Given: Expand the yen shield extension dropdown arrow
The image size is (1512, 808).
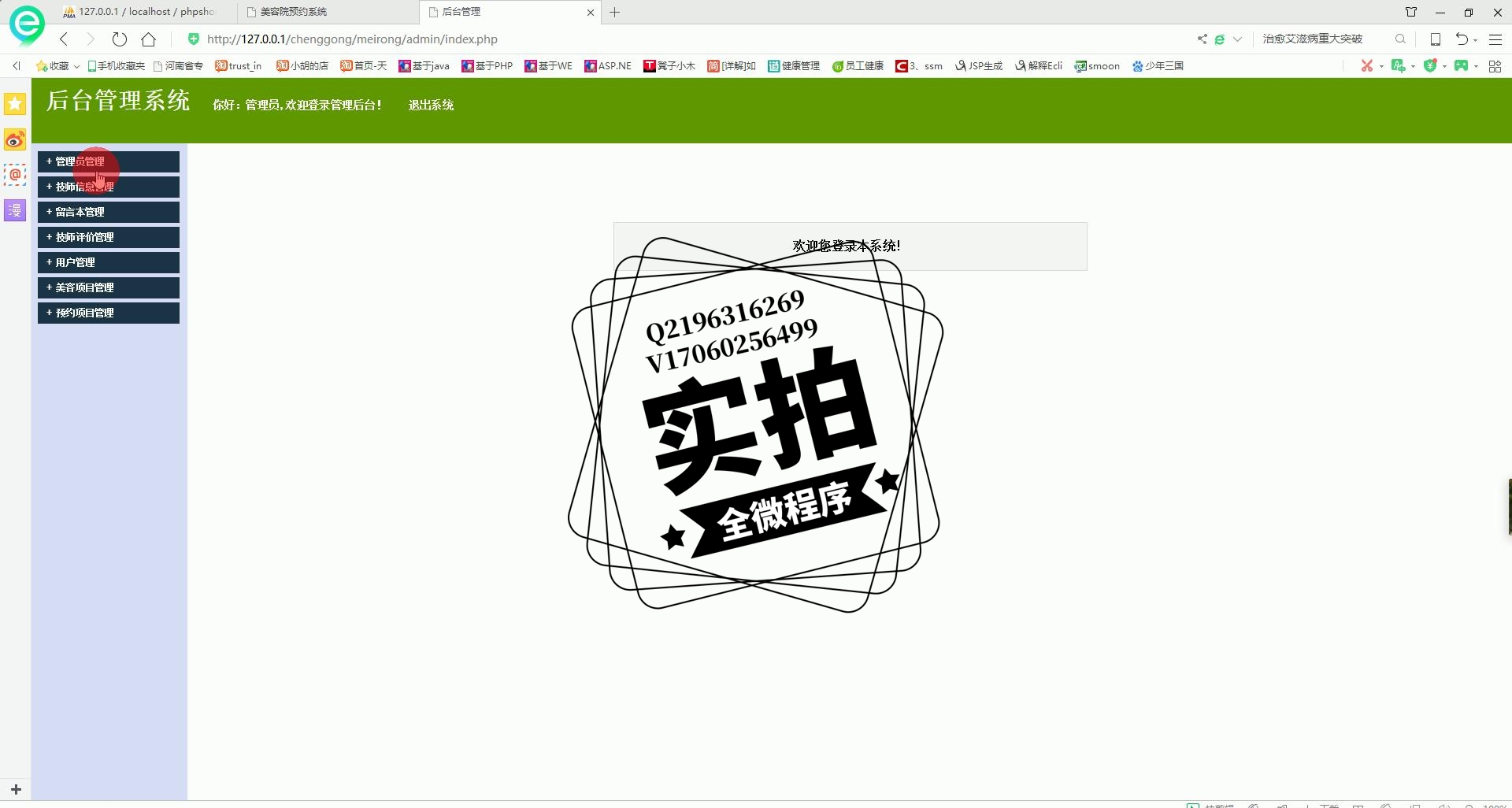Looking at the screenshot, I should click(1444, 66).
